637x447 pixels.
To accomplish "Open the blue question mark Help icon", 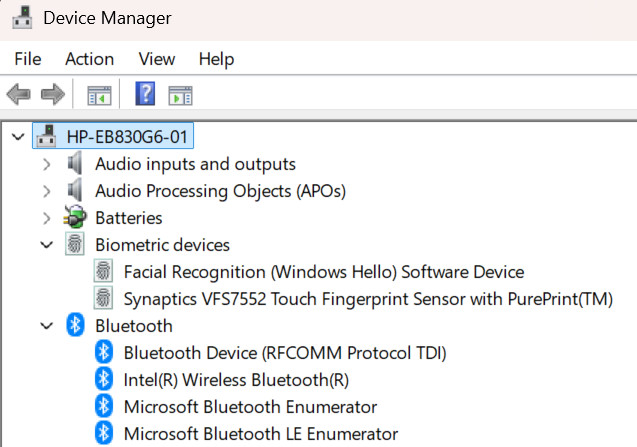I will (x=145, y=93).
